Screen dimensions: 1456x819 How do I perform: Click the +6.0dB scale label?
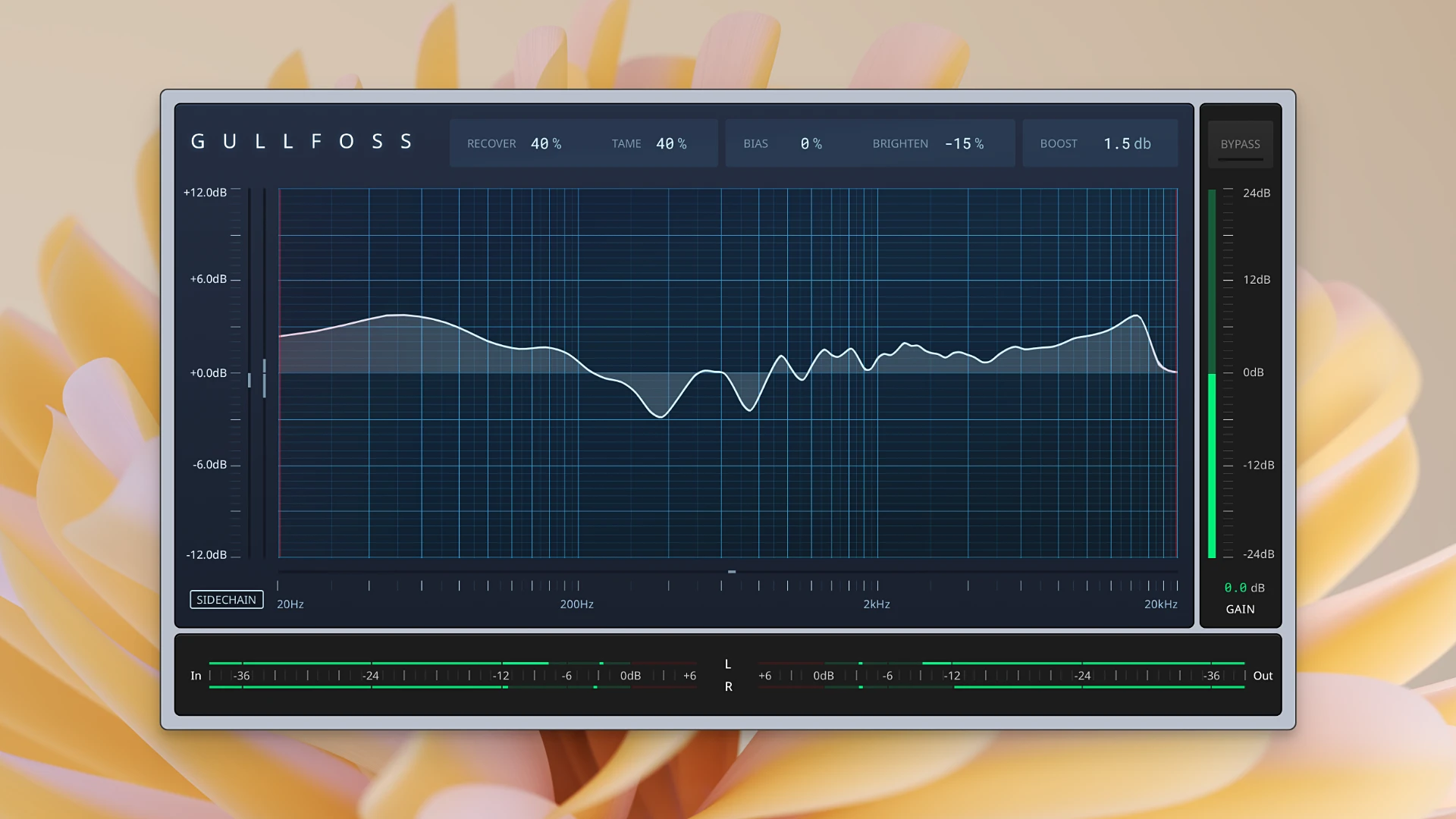point(208,279)
